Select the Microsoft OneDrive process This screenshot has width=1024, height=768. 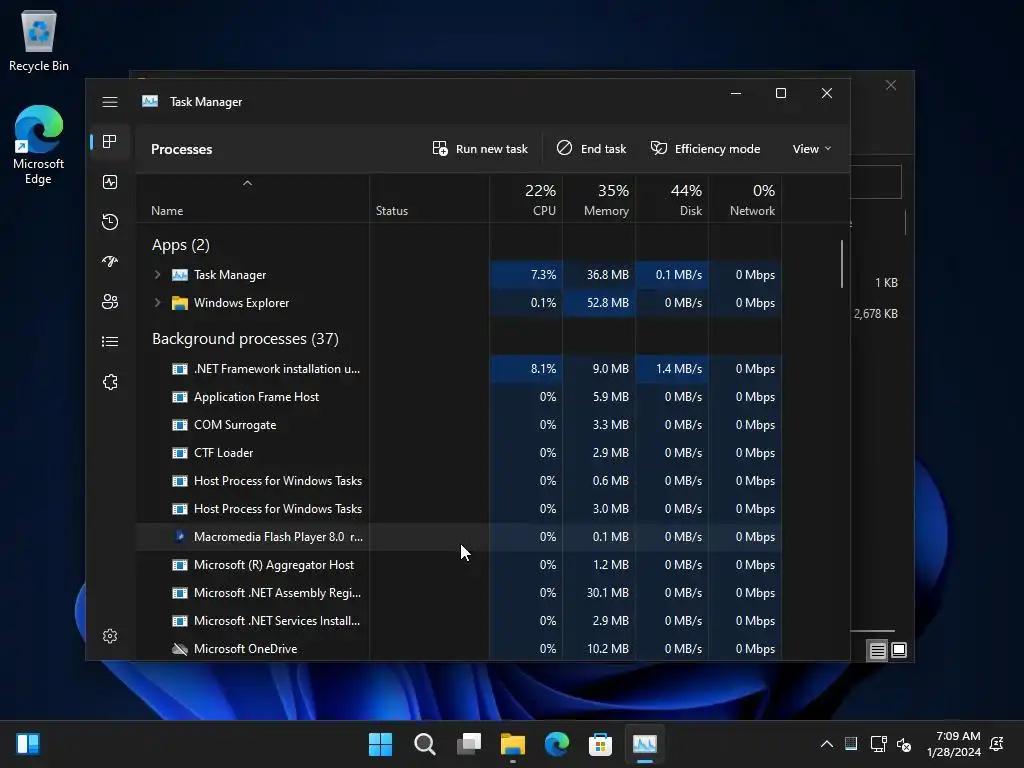[458, 649]
